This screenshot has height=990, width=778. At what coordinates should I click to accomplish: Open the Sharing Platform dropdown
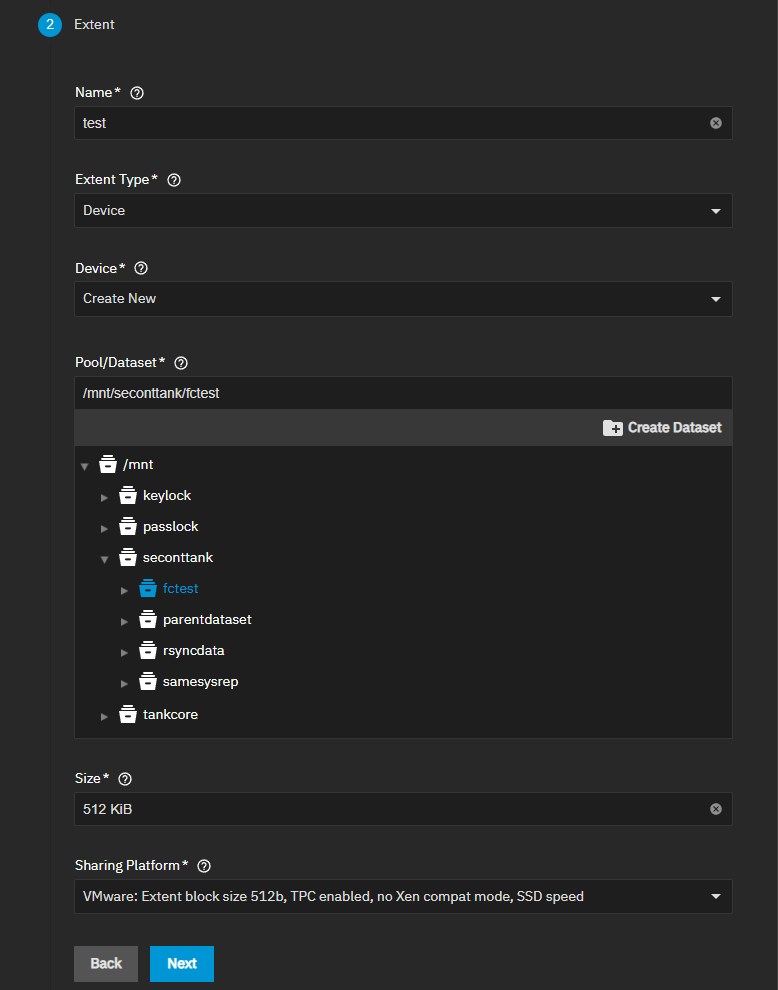point(403,897)
